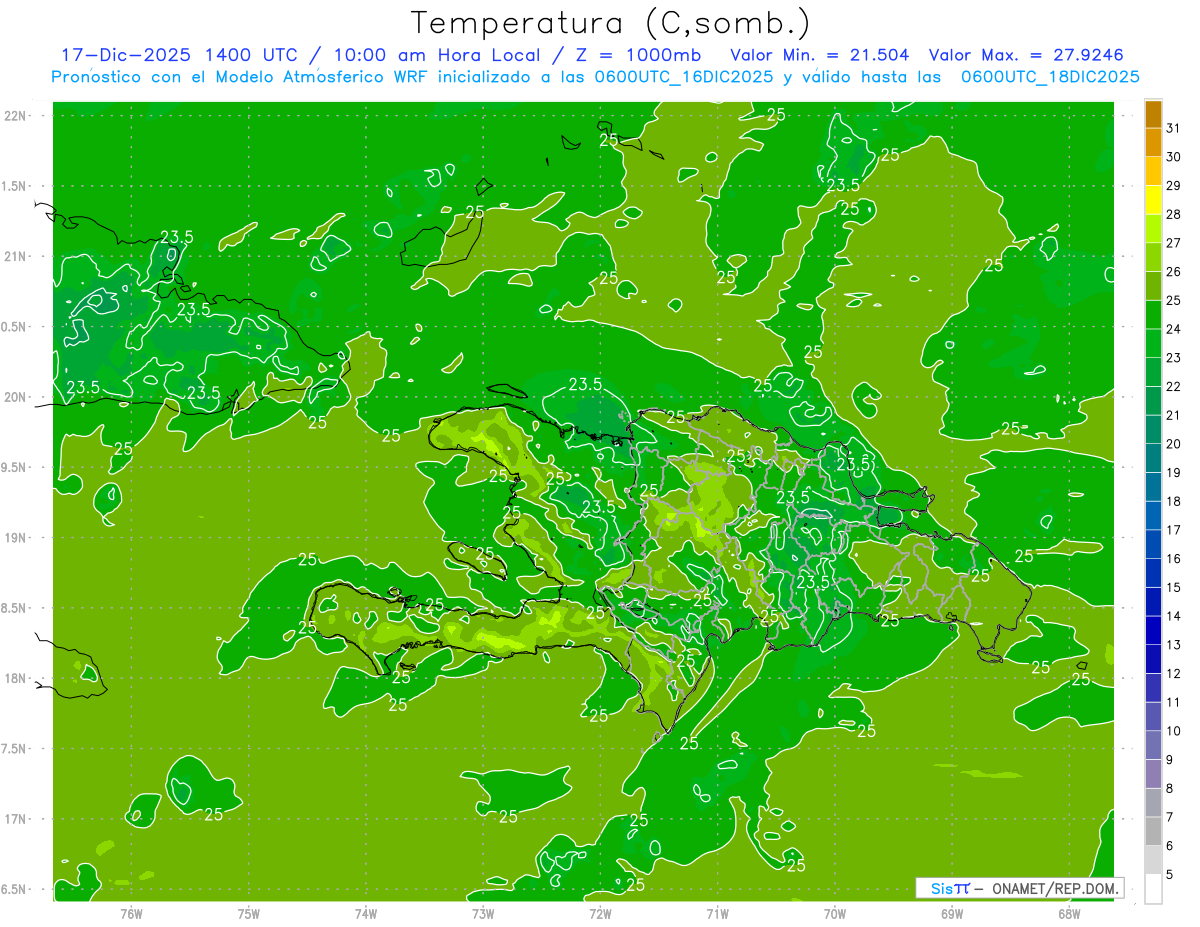This screenshot has height=927, width=1200.
Task: Click the "13" color bar label
Action: point(1174,645)
